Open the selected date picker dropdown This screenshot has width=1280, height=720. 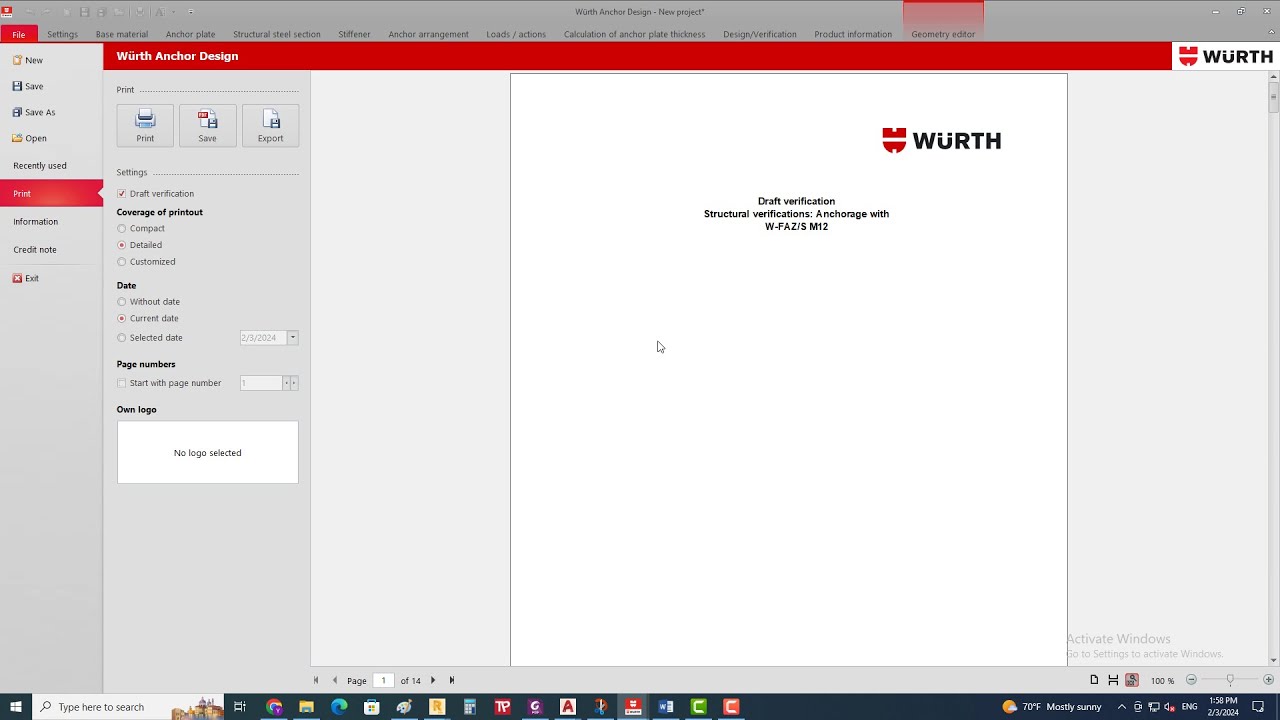pyautogui.click(x=292, y=338)
